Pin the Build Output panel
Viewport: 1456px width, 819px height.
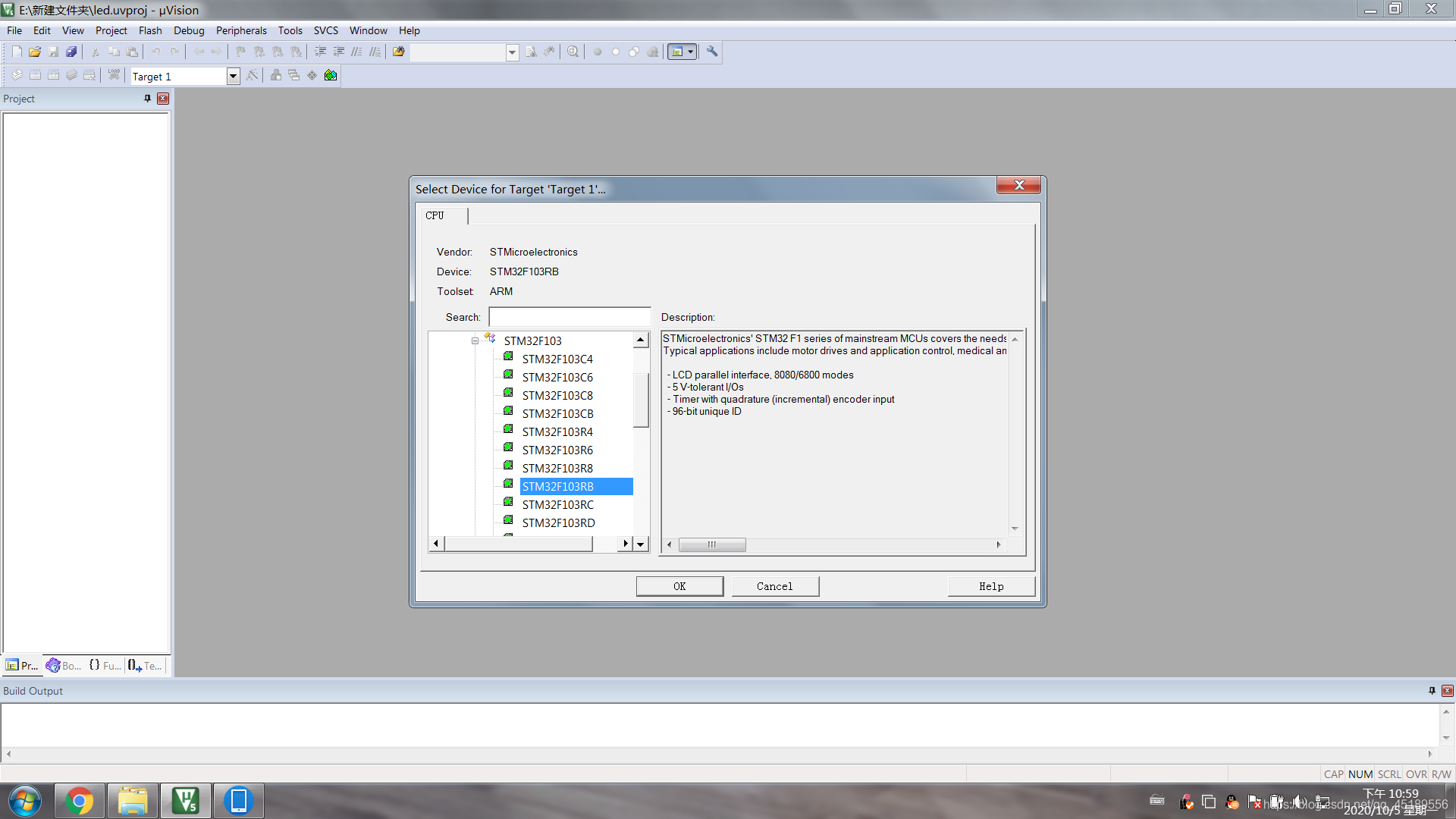1432,691
